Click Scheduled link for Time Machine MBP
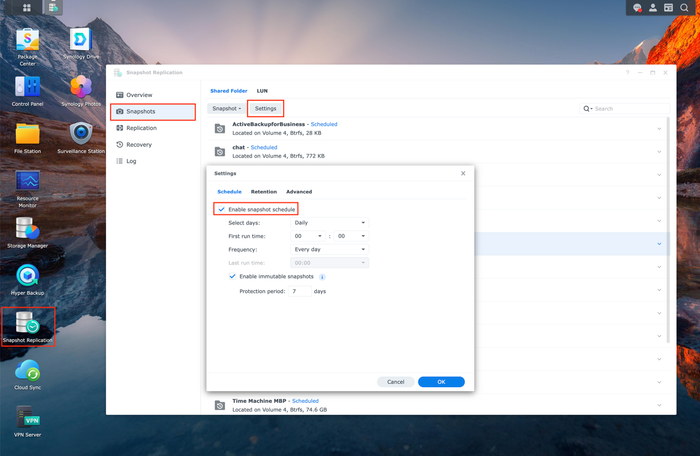This screenshot has height=456, width=700. coord(305,401)
